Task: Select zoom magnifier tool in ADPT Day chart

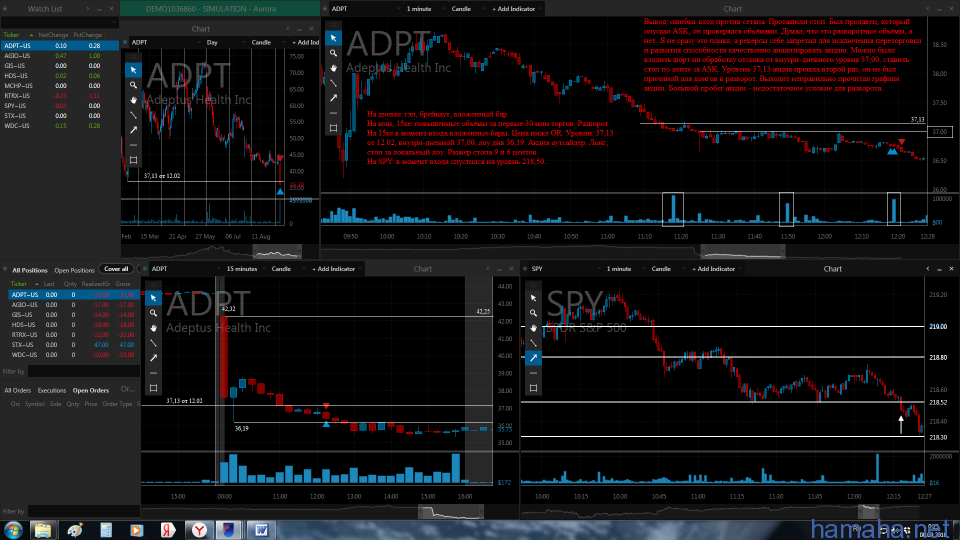Action: coord(133,85)
